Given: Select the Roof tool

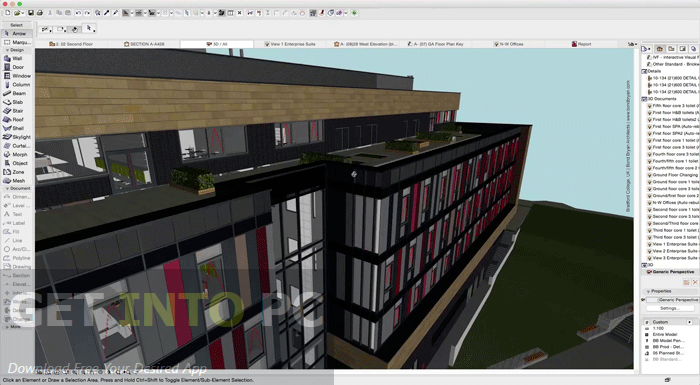Looking at the screenshot, I should (17, 120).
